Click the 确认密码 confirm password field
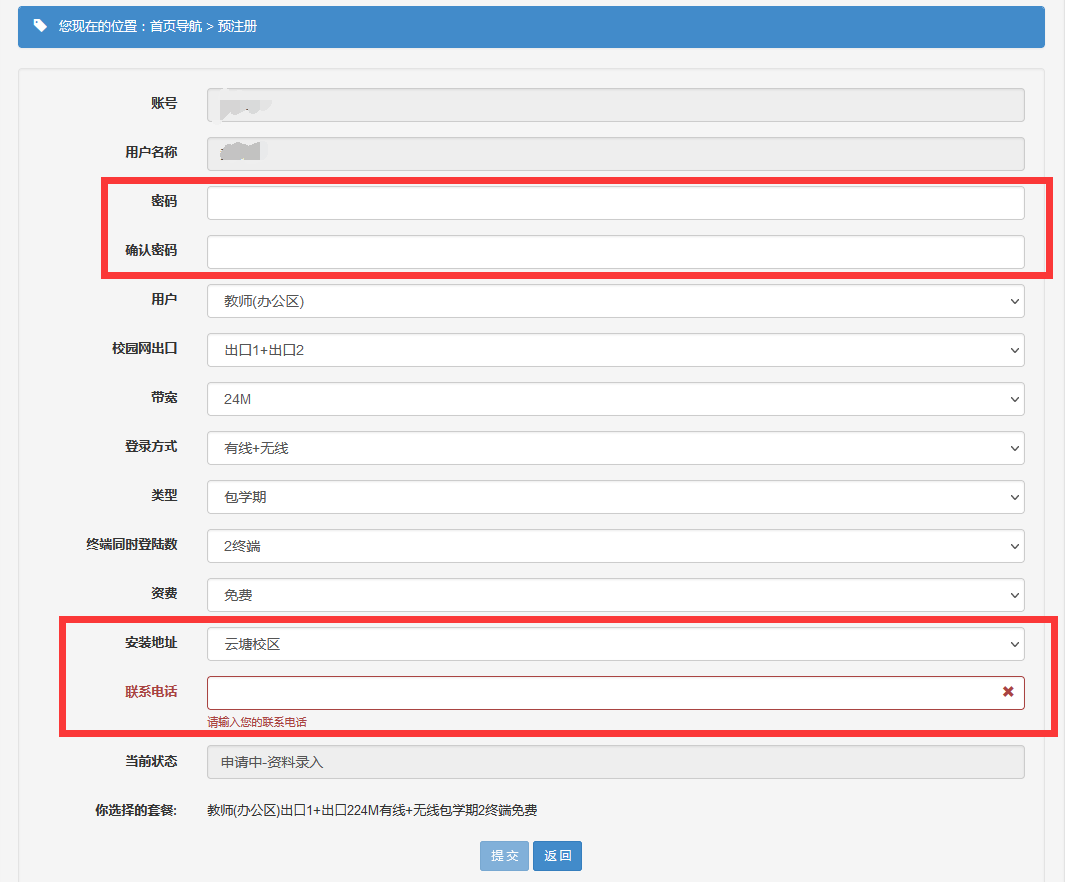The height and width of the screenshot is (882, 1065). pyautogui.click(x=615, y=252)
